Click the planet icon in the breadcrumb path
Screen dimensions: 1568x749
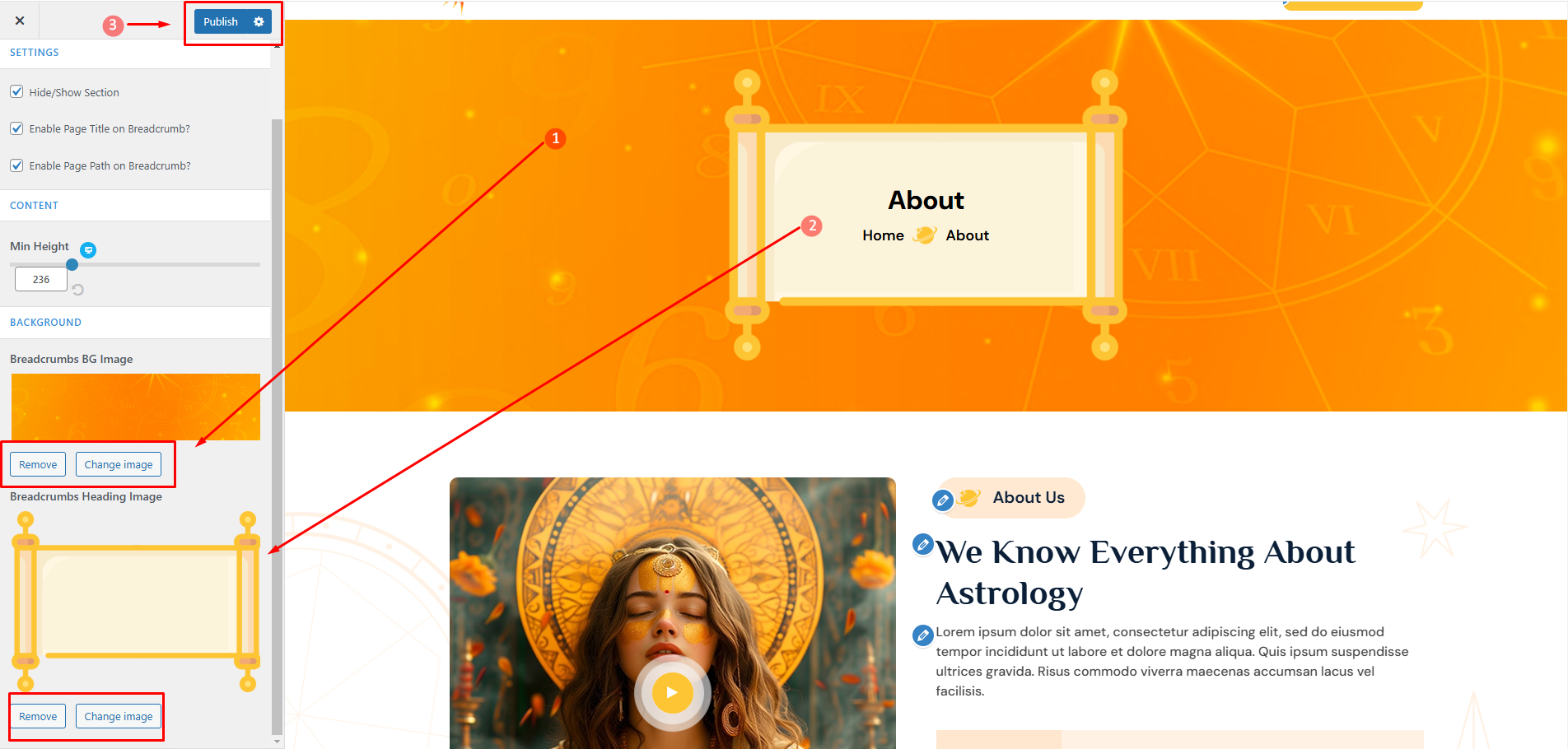925,235
